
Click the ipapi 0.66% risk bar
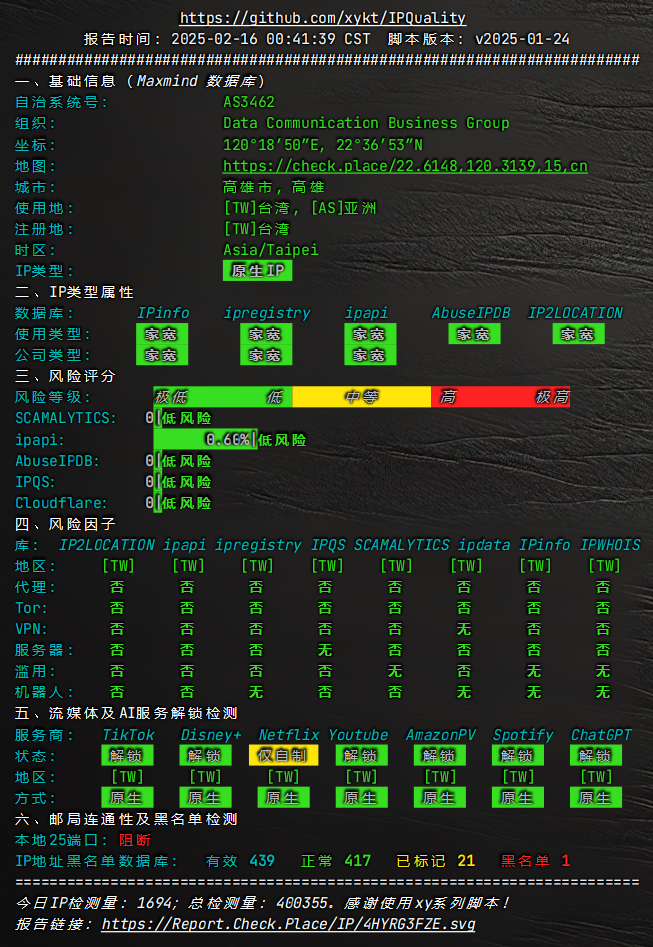coord(205,439)
